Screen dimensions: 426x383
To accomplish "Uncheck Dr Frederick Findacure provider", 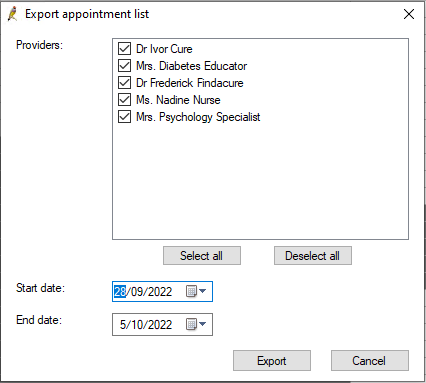I will coord(124,83).
